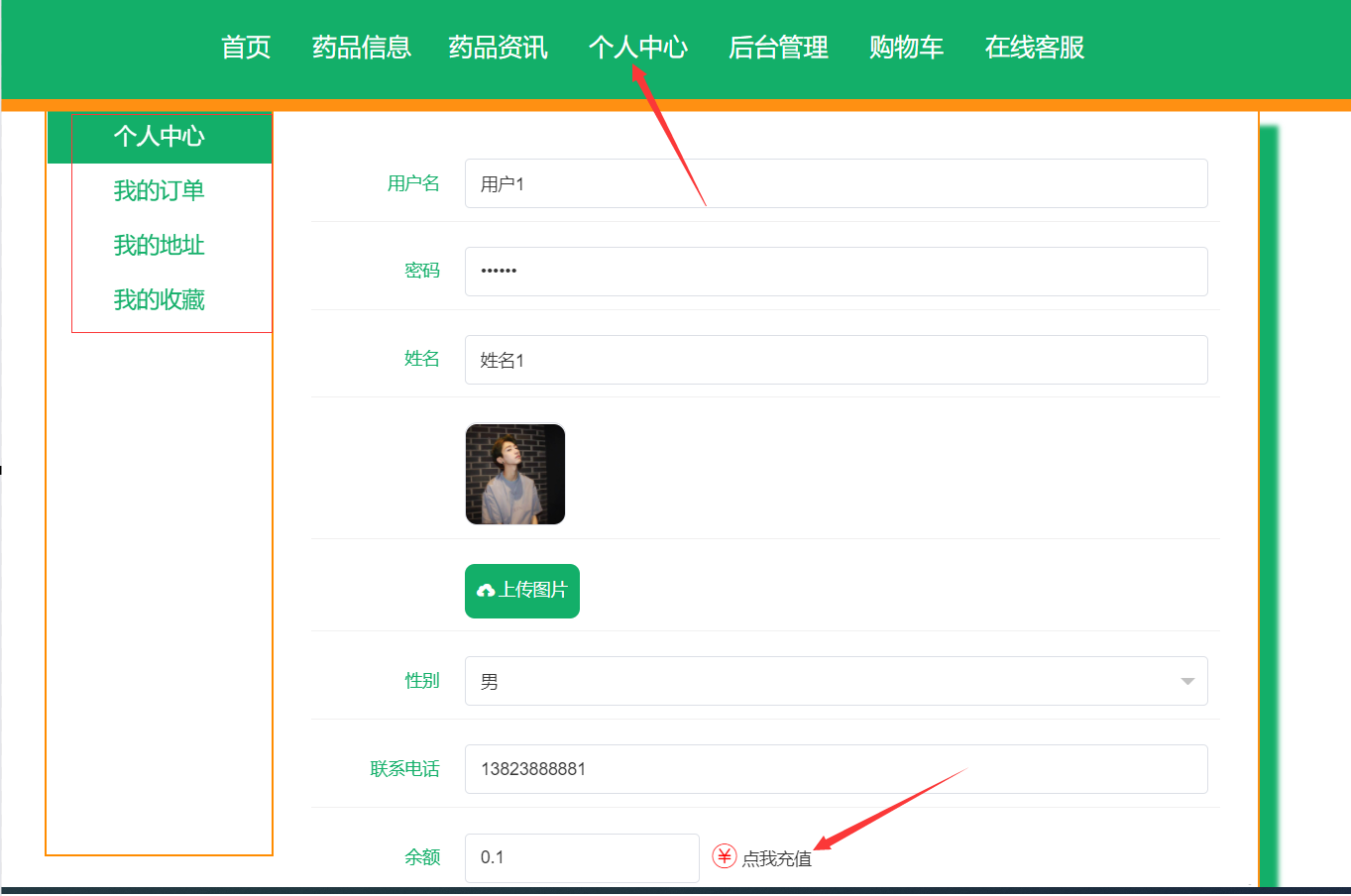Select the 个人中心 sidebar tab
Image resolution: width=1351 pixels, height=896 pixels.
[x=160, y=137]
